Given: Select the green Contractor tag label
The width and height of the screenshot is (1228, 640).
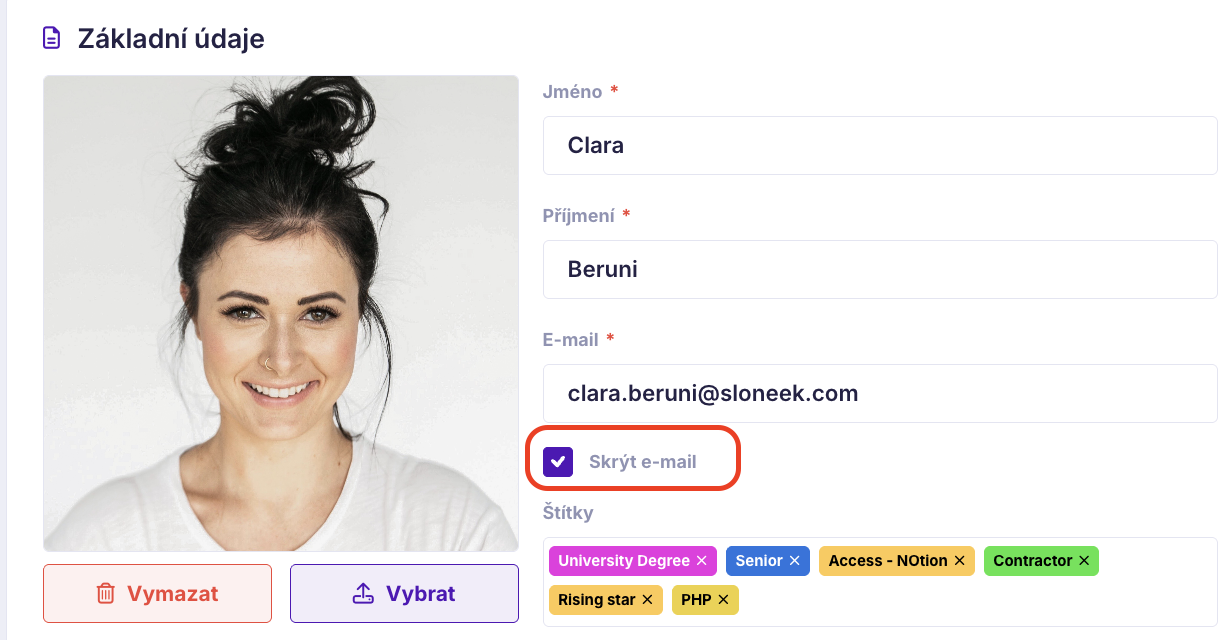Looking at the screenshot, I should [x=1032, y=561].
